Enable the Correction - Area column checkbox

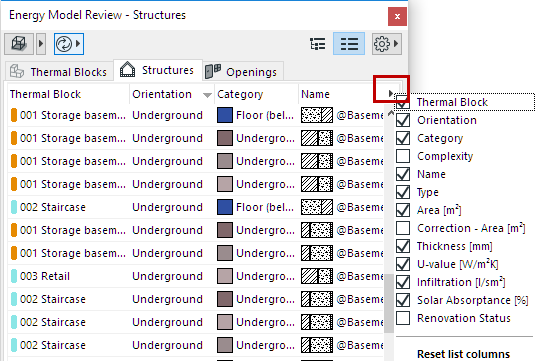coord(403,228)
